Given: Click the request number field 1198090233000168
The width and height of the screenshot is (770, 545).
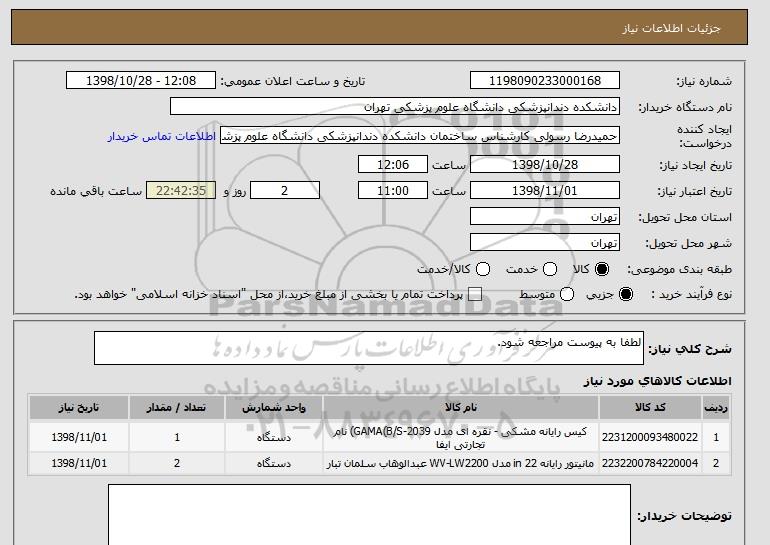Looking at the screenshot, I should [545, 81].
